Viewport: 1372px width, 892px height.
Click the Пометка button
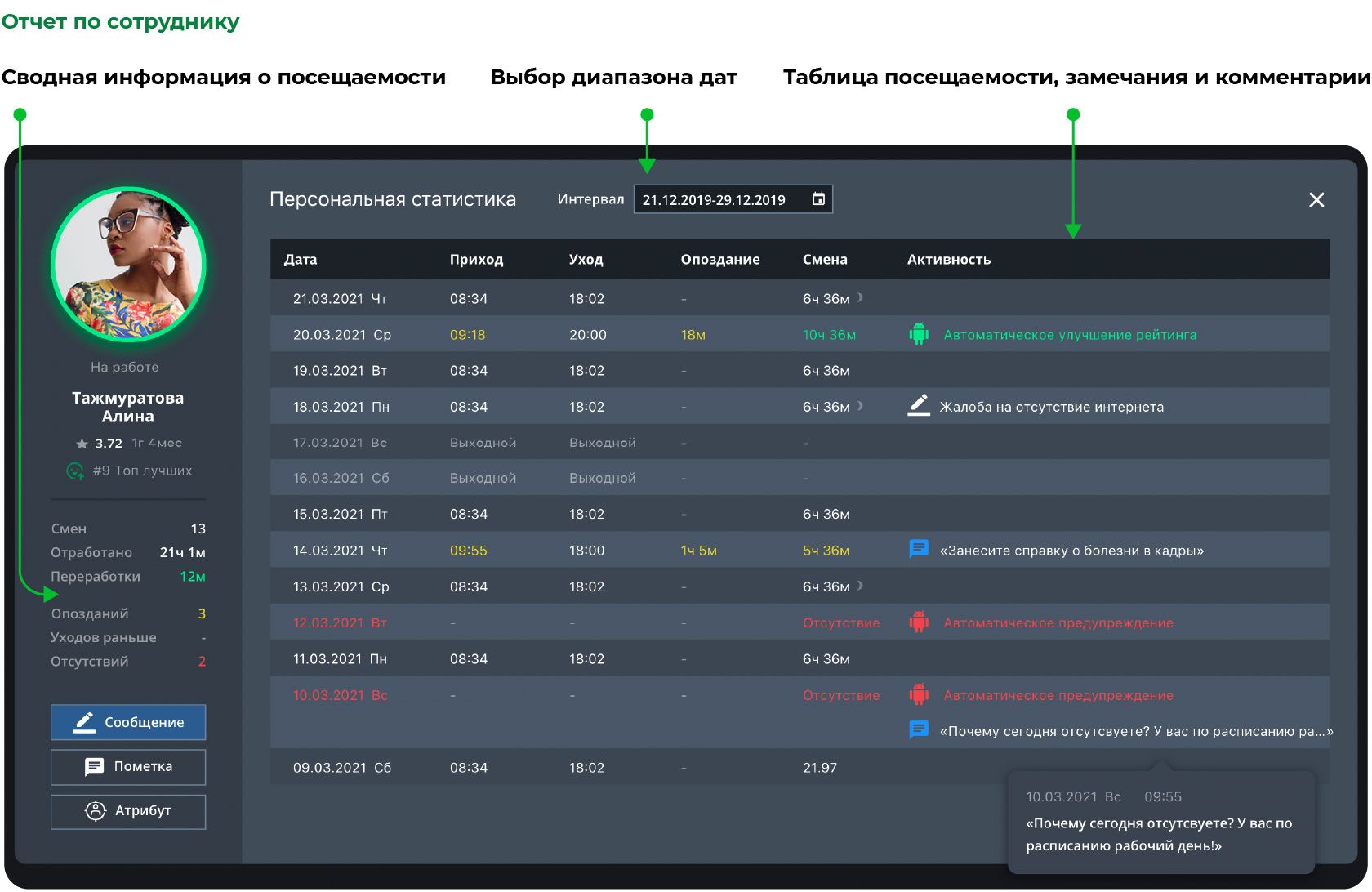(x=128, y=766)
